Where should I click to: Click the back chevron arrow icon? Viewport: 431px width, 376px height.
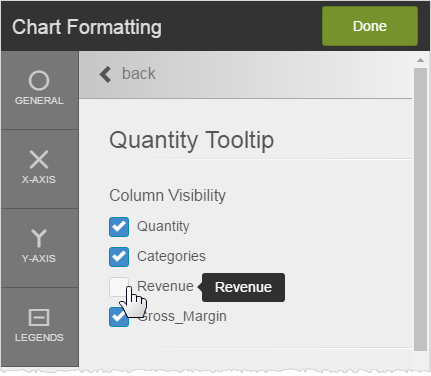coord(105,74)
